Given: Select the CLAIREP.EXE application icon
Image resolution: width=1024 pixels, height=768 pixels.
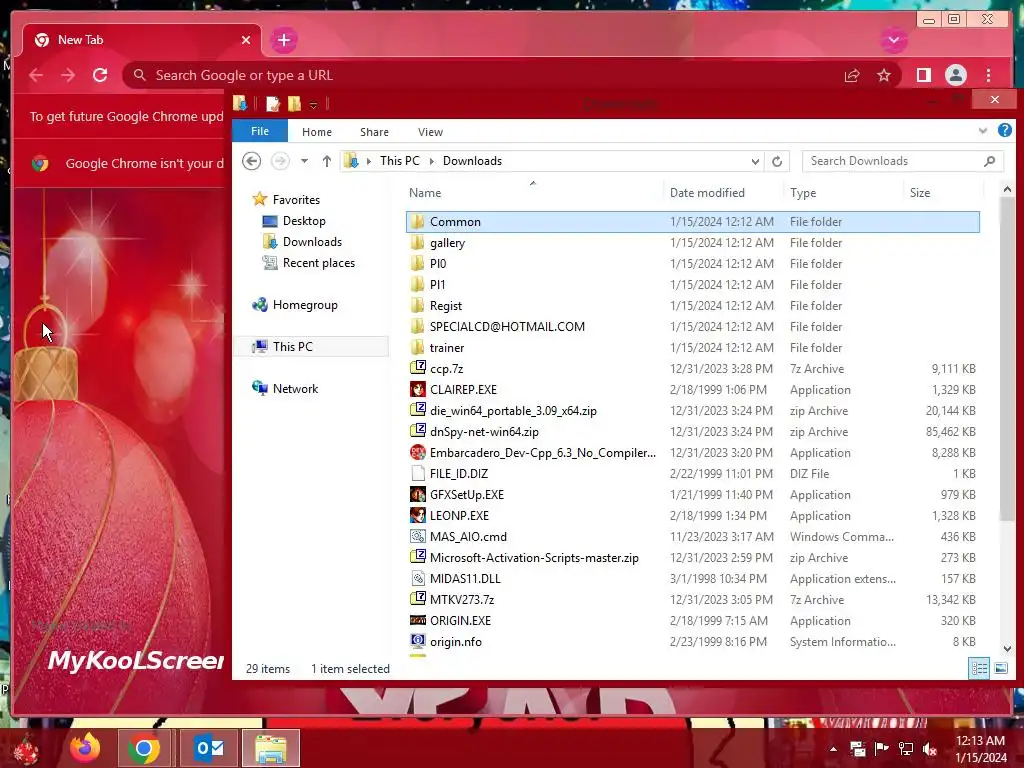Looking at the screenshot, I should pos(418,390).
